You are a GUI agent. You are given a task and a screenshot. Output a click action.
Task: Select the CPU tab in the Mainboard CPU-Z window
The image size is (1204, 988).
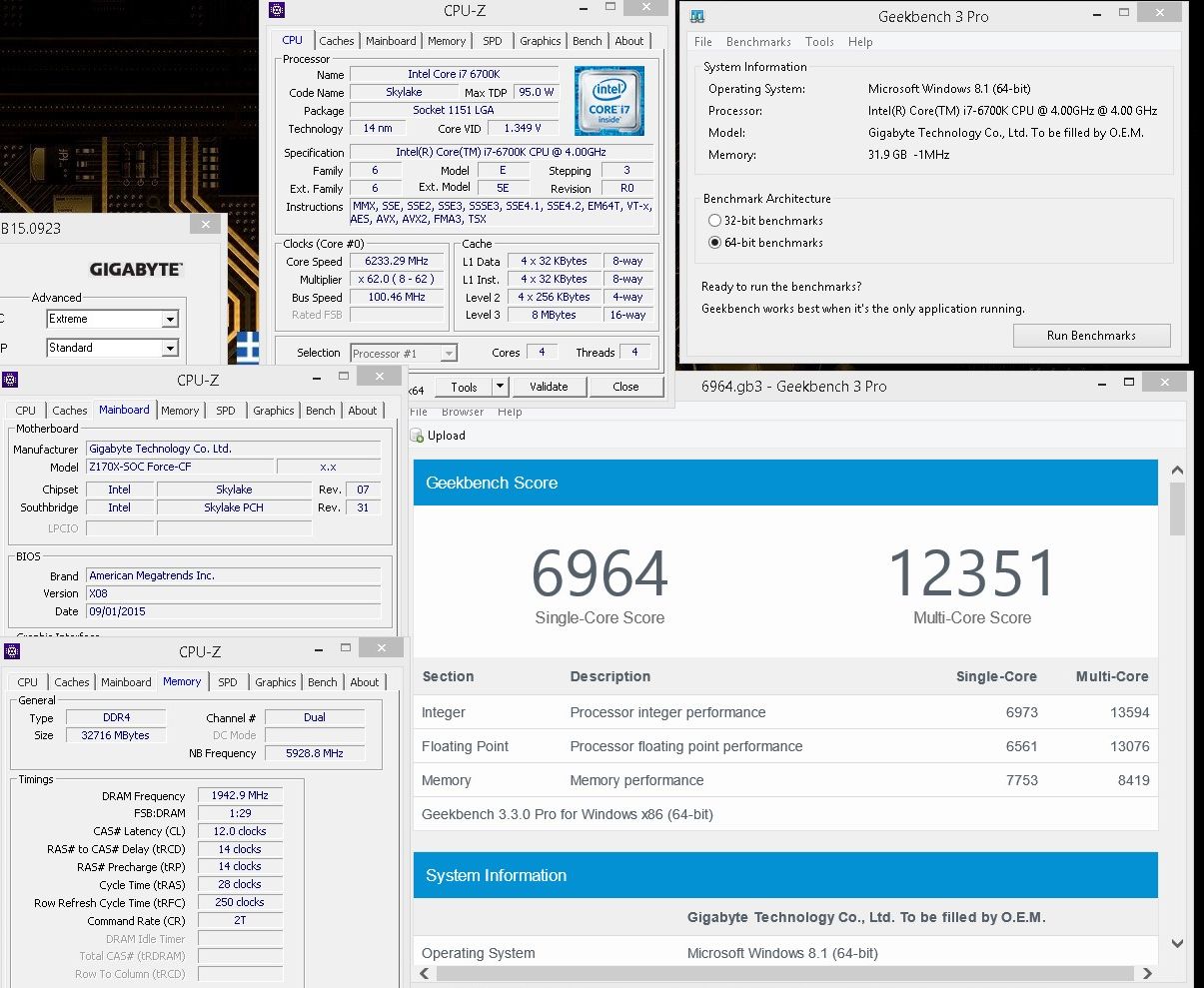tap(26, 411)
